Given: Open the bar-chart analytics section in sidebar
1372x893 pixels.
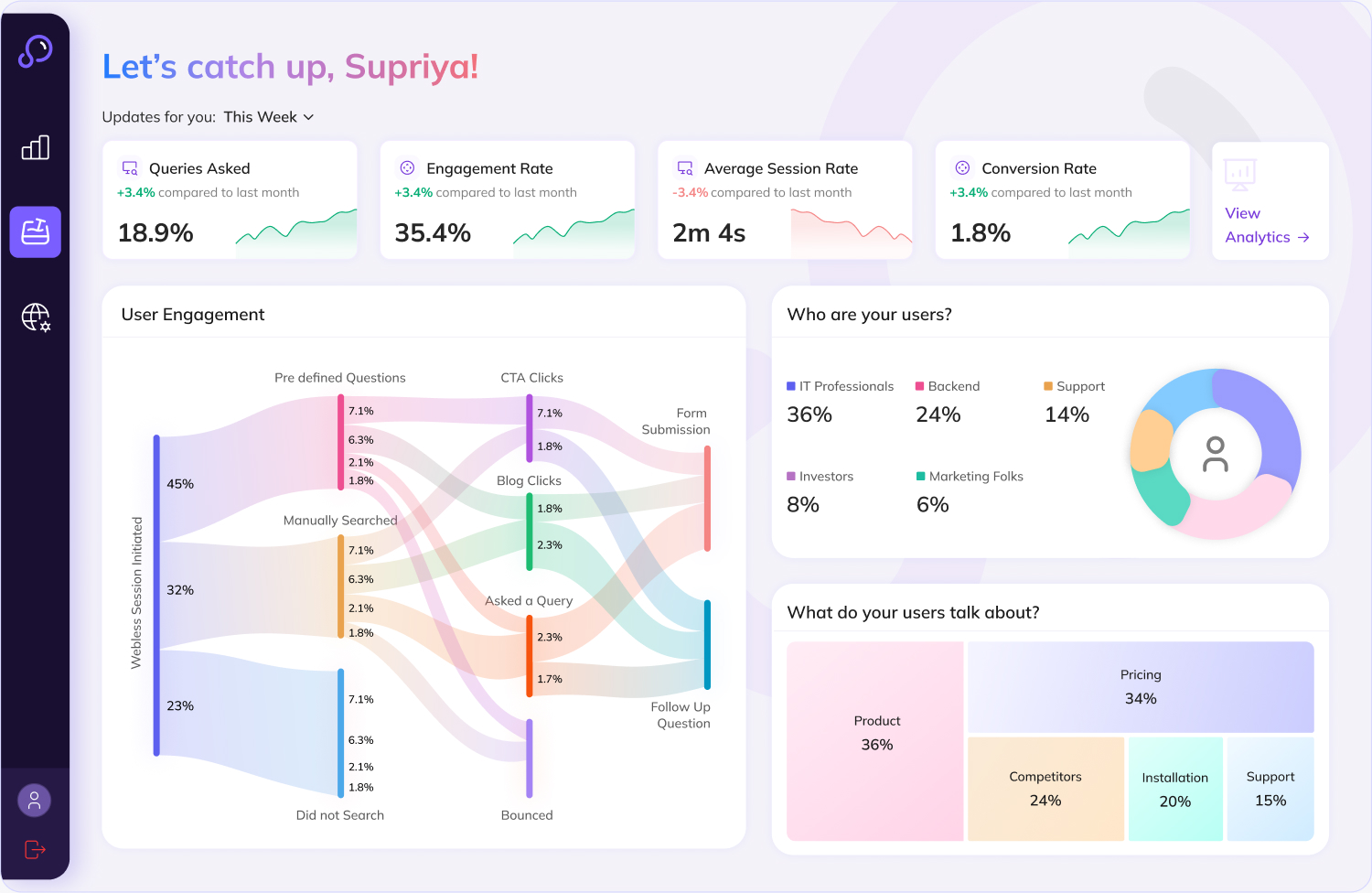Looking at the screenshot, I should pos(35,147).
